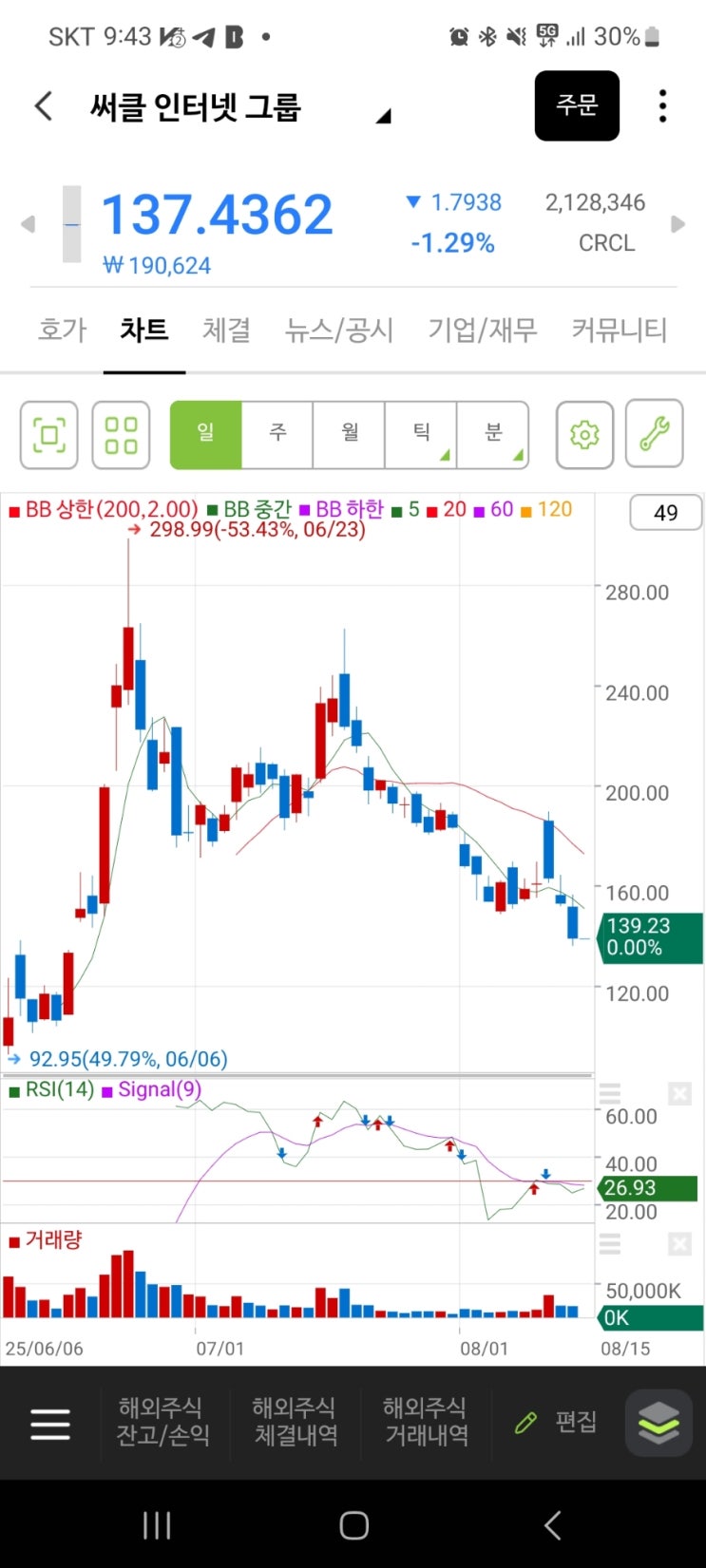
Task: Tap the red 20 moving average legend
Action: click(x=447, y=510)
